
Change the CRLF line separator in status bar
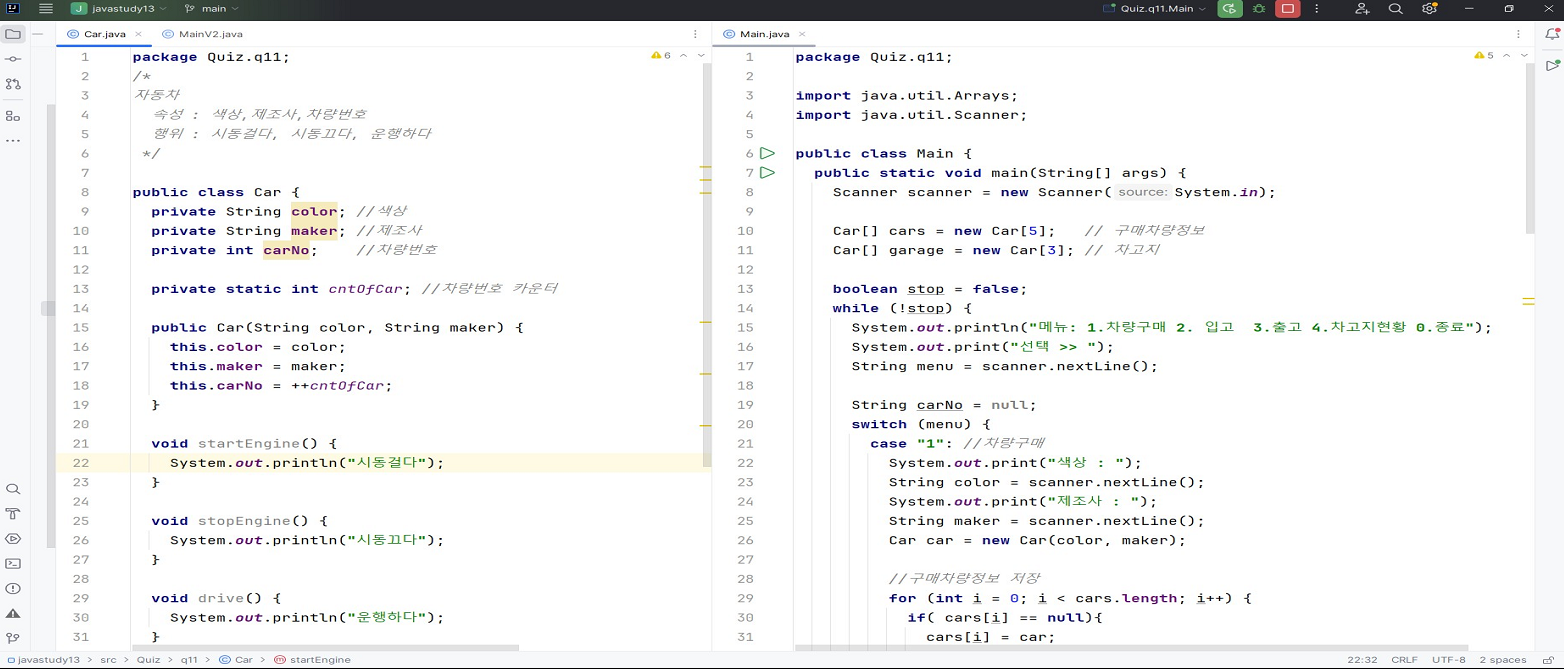[x=1404, y=660]
